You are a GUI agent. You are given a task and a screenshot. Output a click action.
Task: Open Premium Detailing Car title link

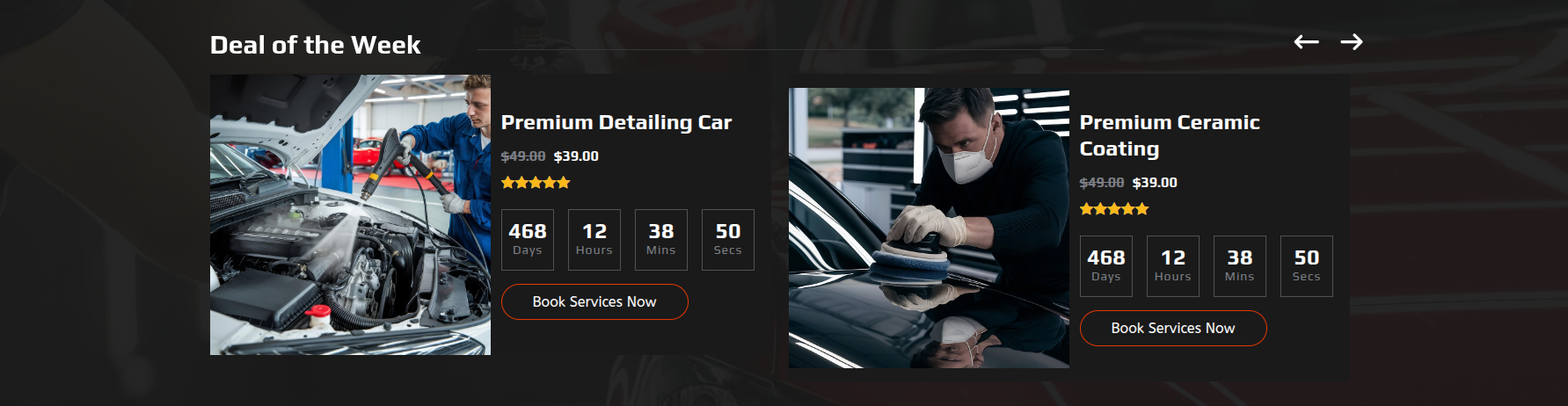(x=616, y=122)
